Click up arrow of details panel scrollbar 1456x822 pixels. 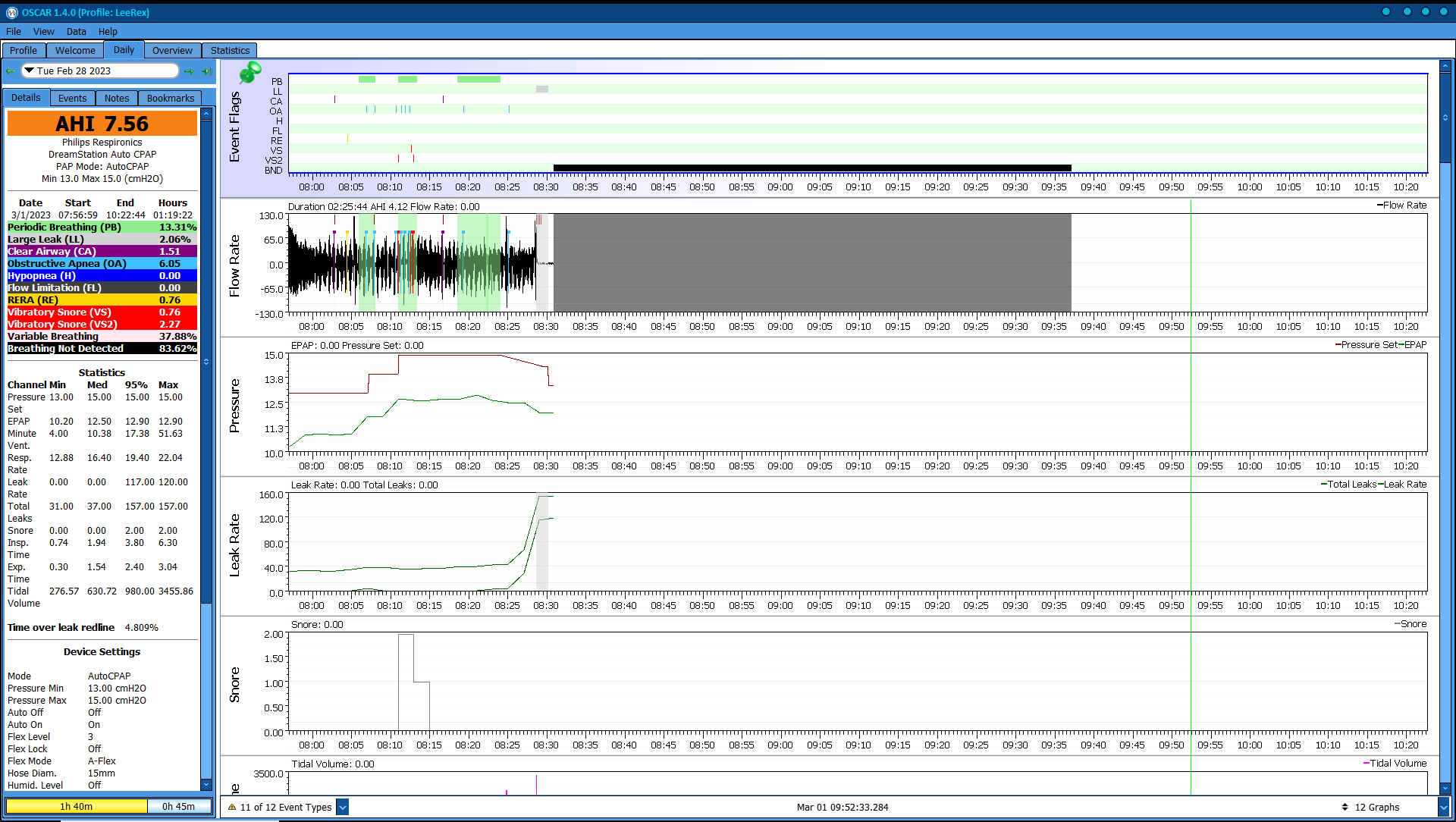tap(206, 114)
